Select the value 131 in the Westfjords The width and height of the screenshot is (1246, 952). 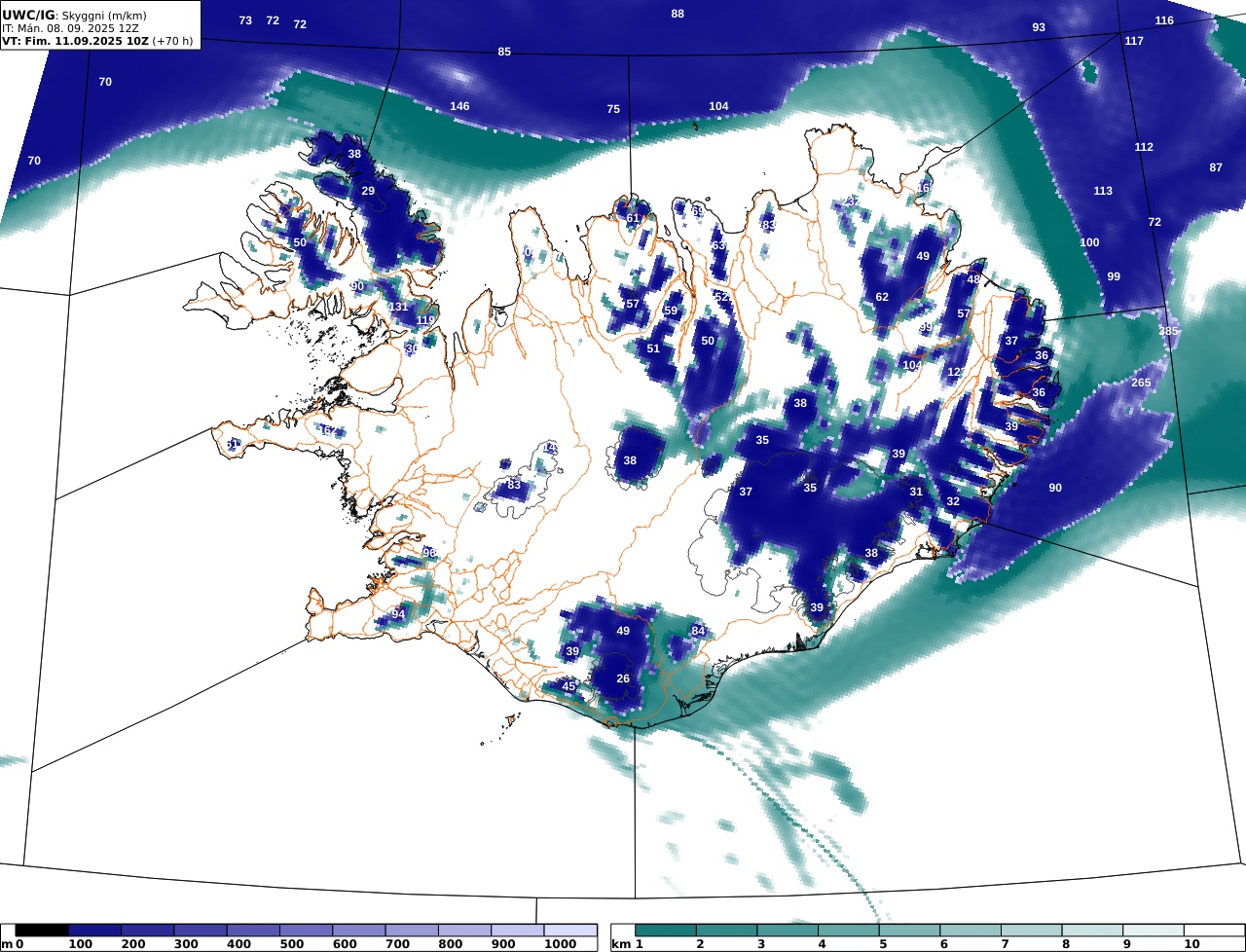point(398,307)
